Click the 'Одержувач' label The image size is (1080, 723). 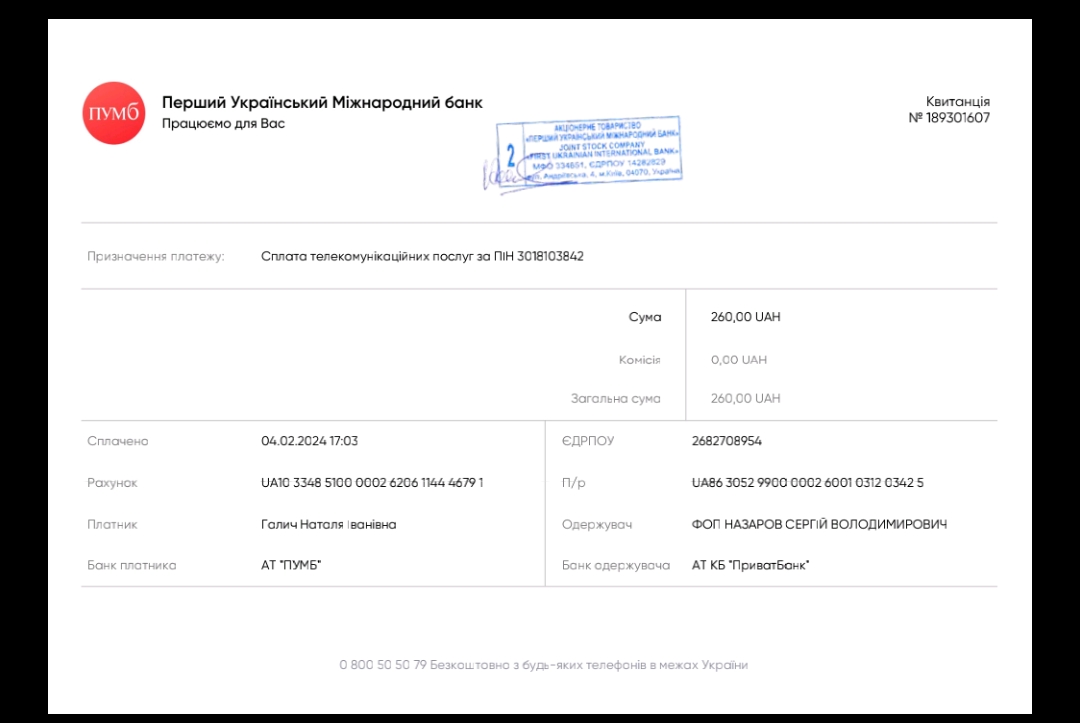click(596, 525)
